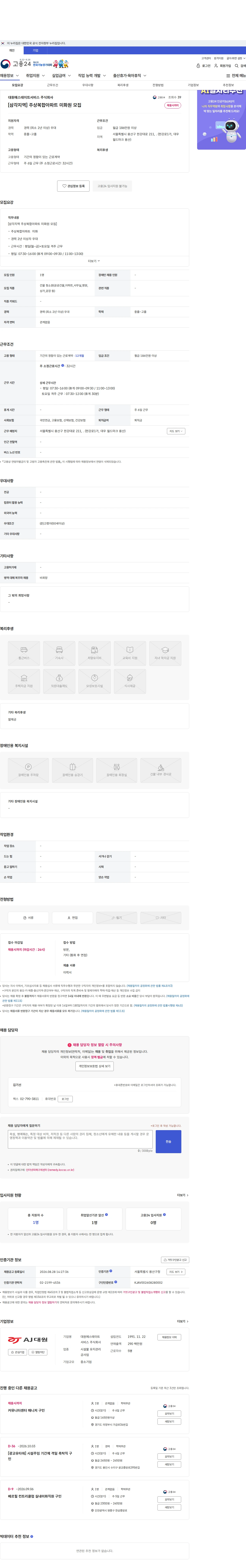
Task: Go to the 복리후생 section tab
Action: pos(123,85)
